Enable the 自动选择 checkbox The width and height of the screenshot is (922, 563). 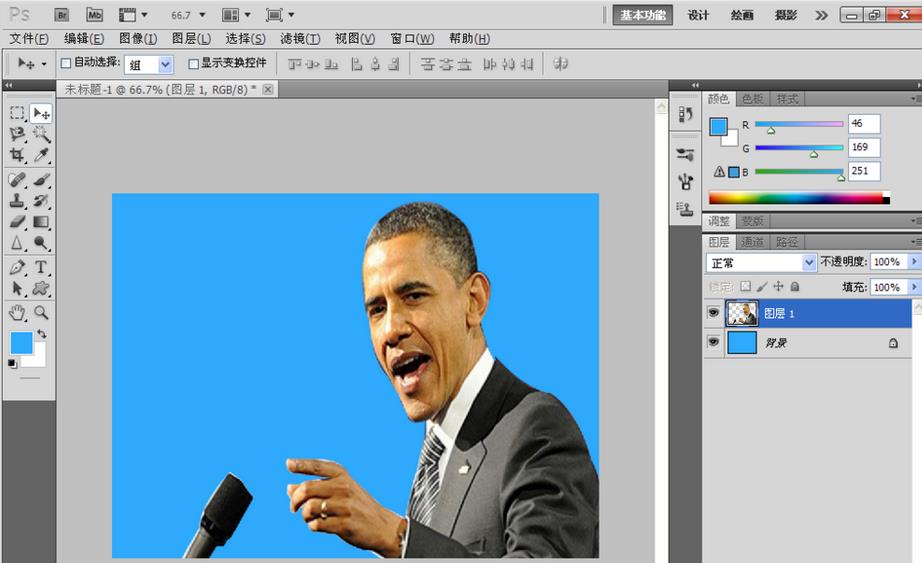point(66,63)
